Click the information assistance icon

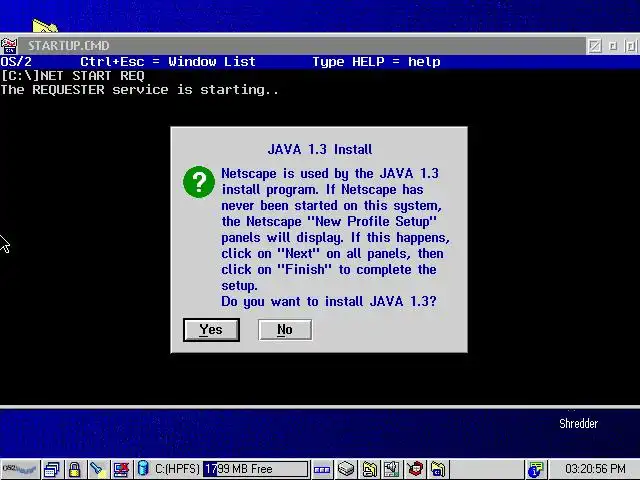tap(536, 469)
